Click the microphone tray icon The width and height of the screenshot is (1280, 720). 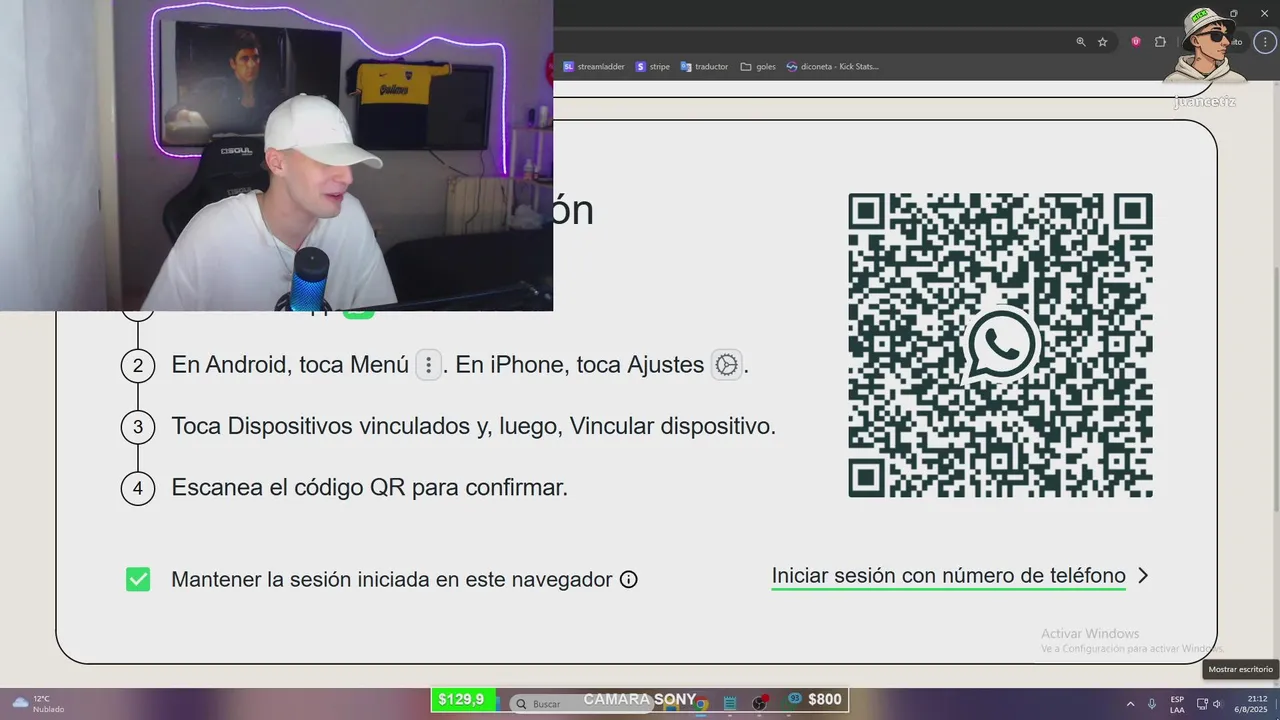(1152, 704)
